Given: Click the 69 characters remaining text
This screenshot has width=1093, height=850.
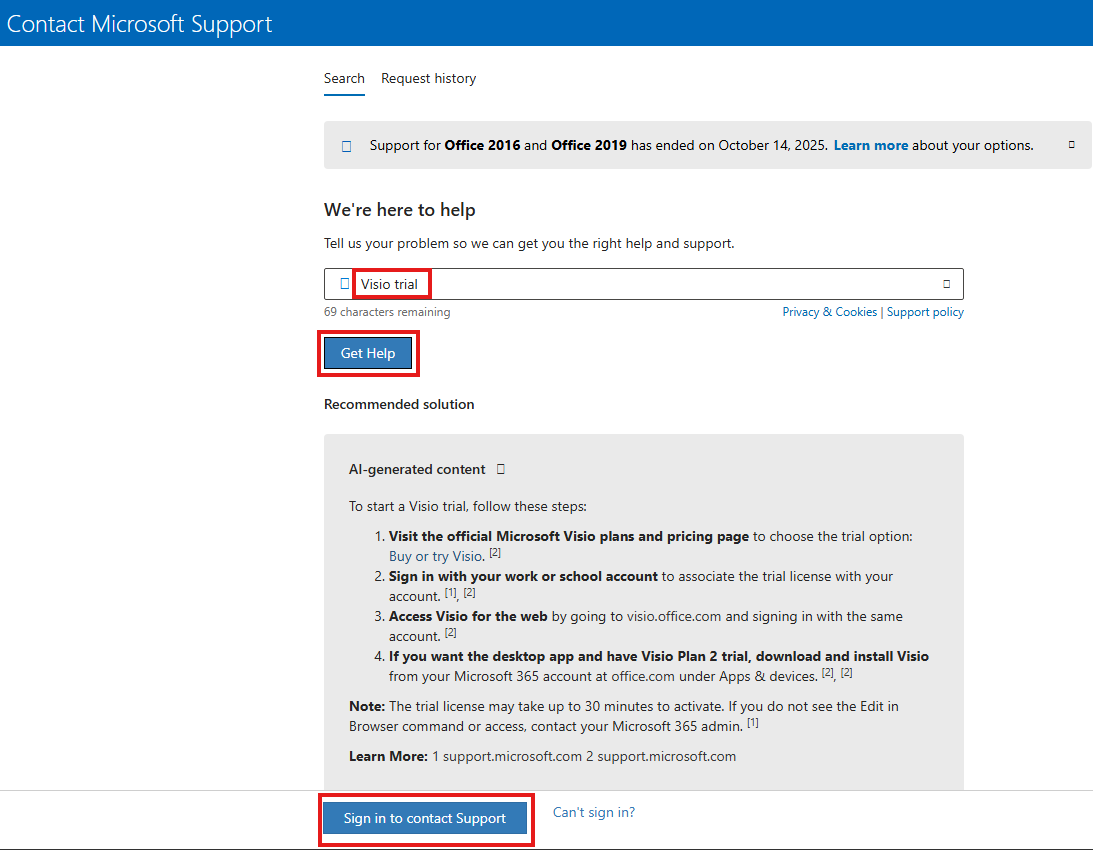Looking at the screenshot, I should point(387,312).
